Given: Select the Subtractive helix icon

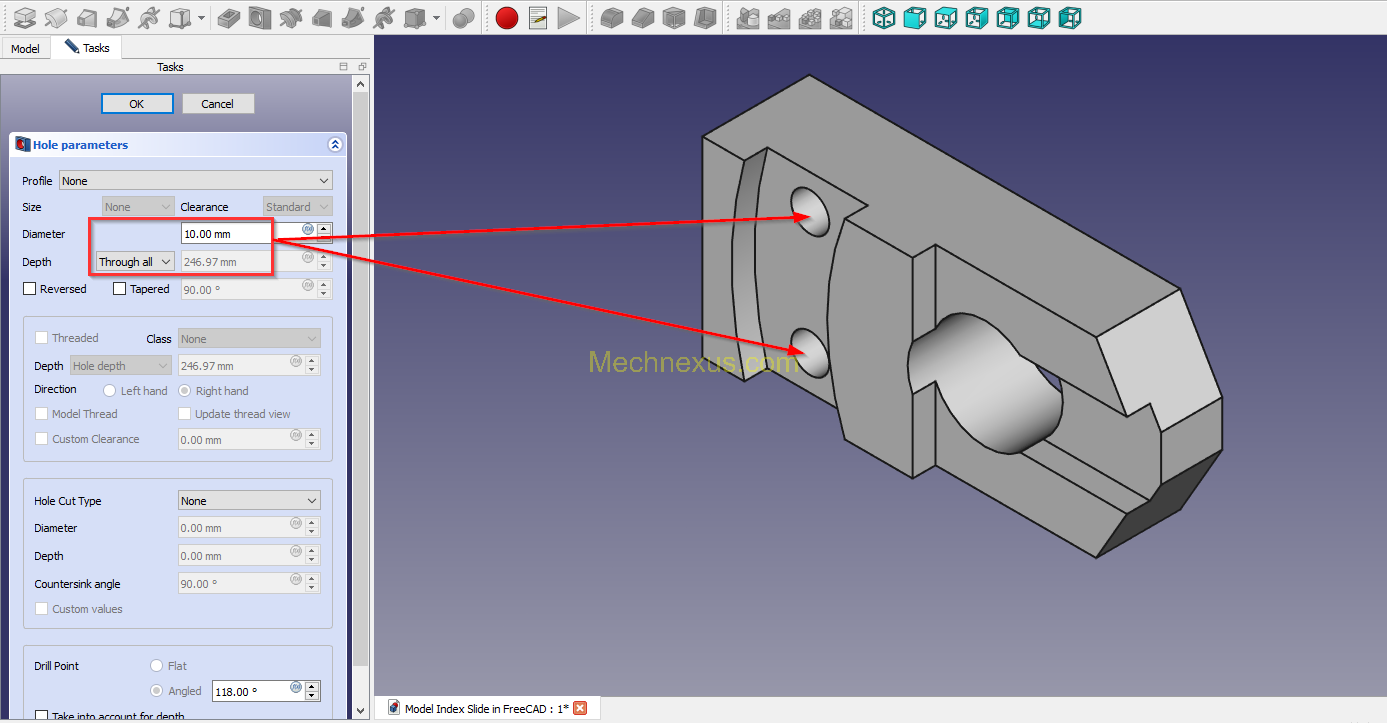Looking at the screenshot, I should [383, 17].
